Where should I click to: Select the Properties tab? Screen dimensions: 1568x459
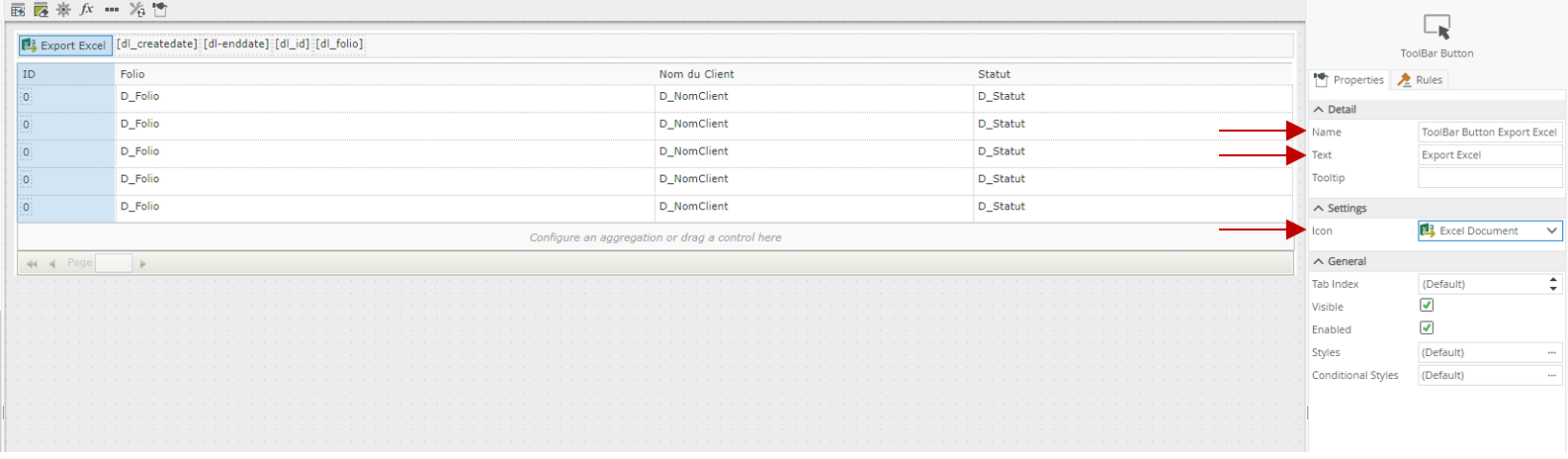(x=1350, y=80)
